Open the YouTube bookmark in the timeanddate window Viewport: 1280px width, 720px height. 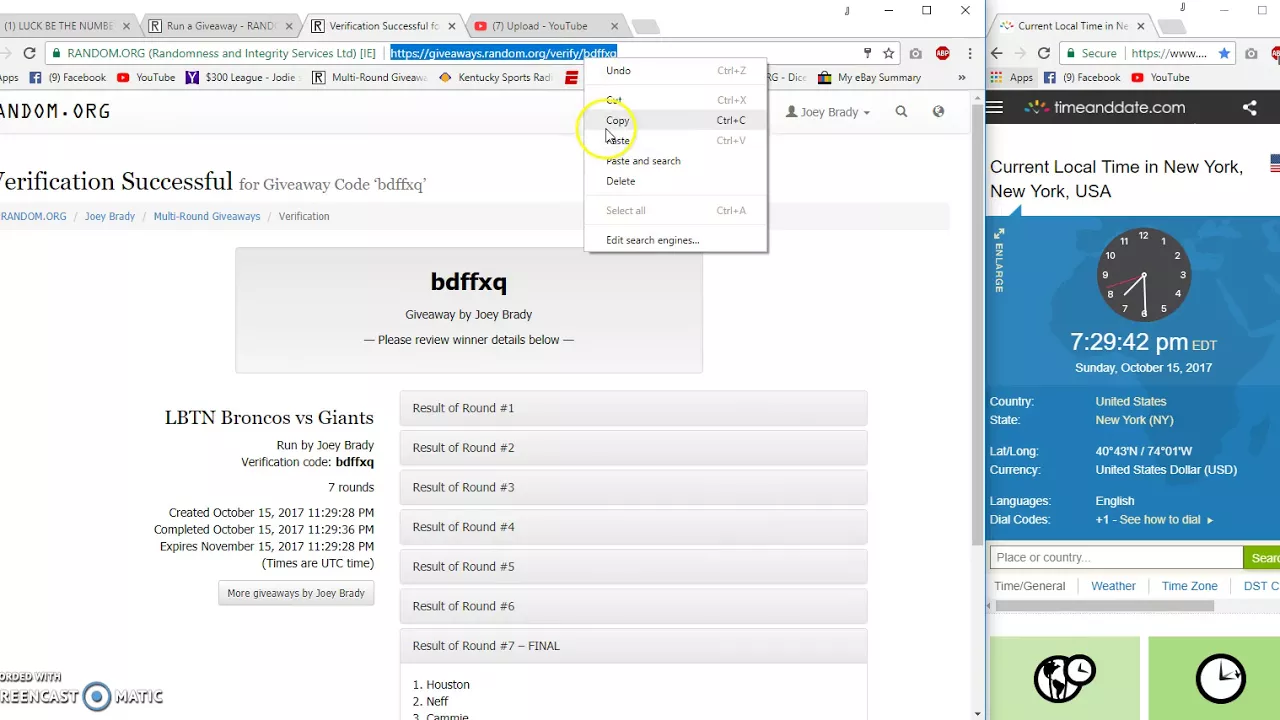1160,77
